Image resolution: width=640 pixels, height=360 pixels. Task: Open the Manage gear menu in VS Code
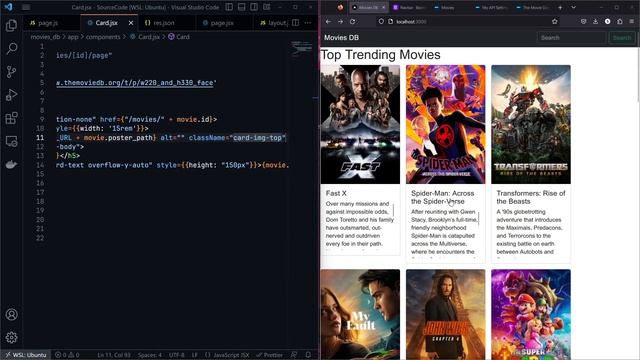pyautogui.click(x=11, y=338)
